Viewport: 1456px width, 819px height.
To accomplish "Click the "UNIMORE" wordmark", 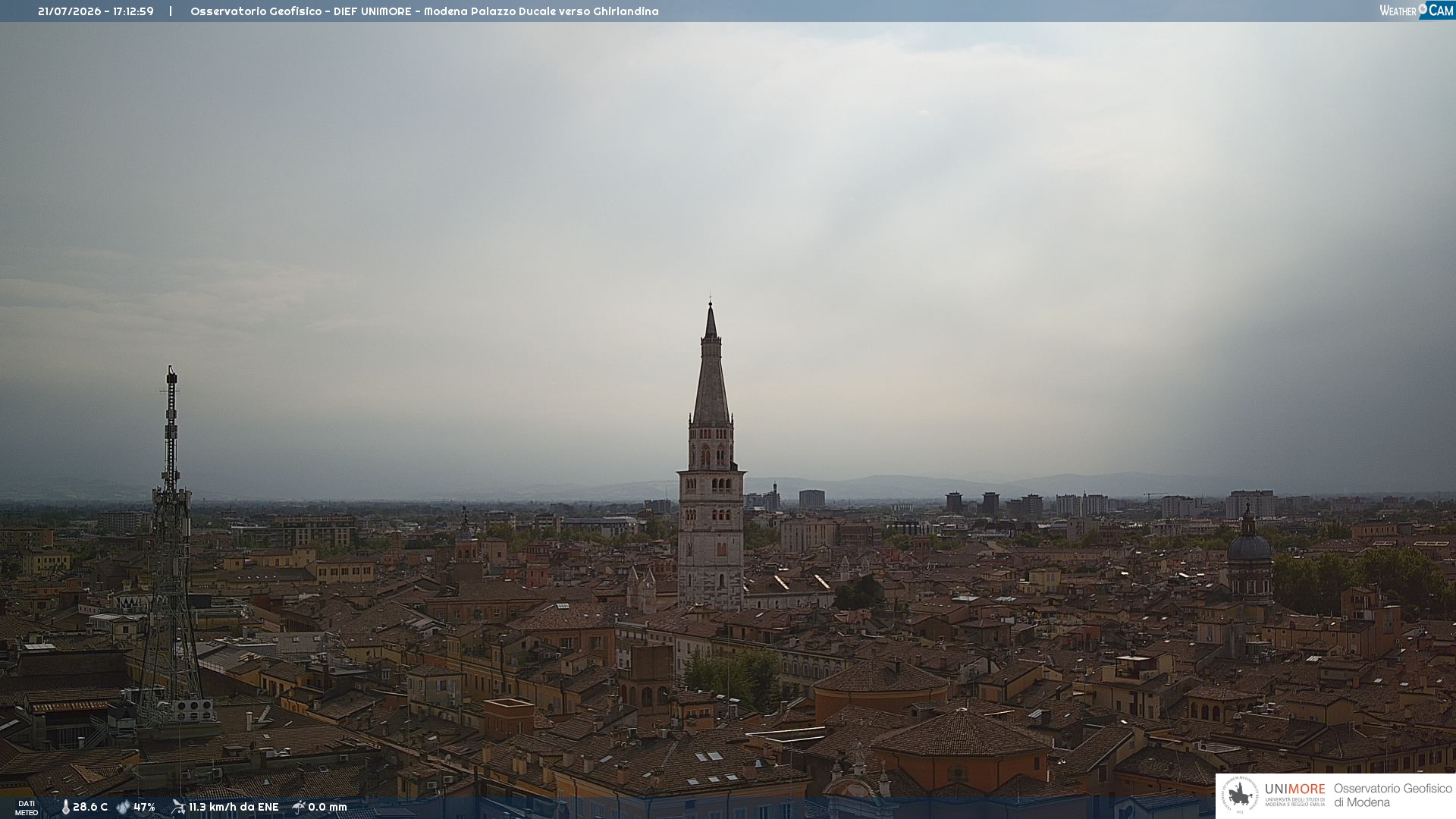I will 1295,789.
